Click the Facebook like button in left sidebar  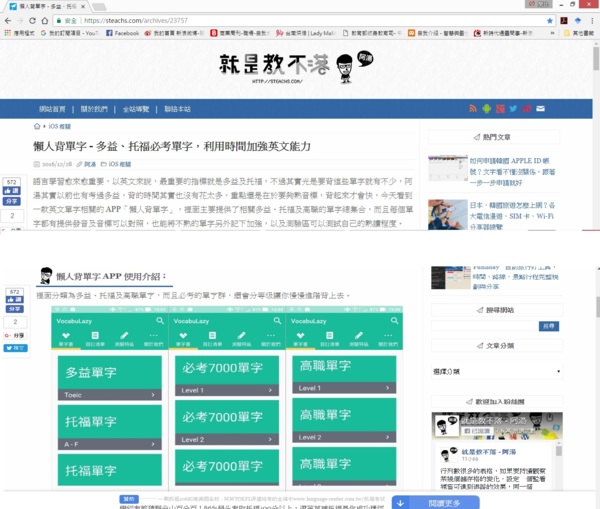point(12,190)
